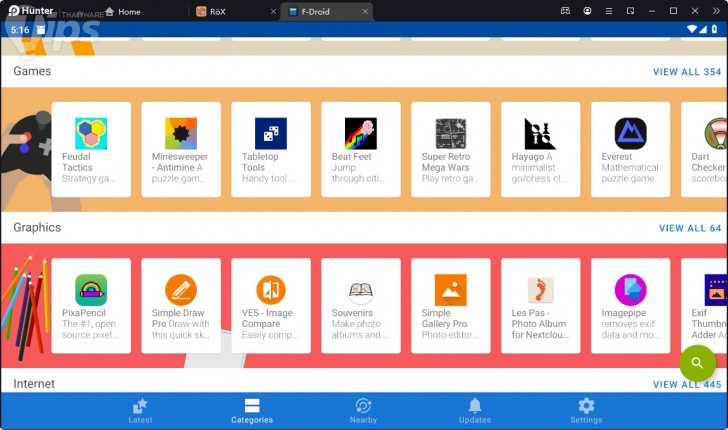Go to the emulator Home tab
This screenshot has height=430, width=728.
tap(123, 12)
